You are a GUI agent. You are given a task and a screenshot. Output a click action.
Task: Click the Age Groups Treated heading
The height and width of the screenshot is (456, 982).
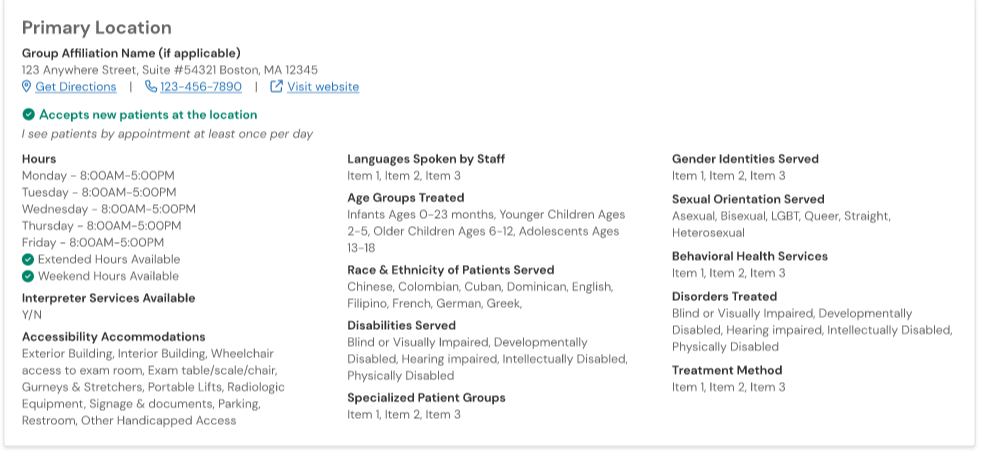point(406,198)
